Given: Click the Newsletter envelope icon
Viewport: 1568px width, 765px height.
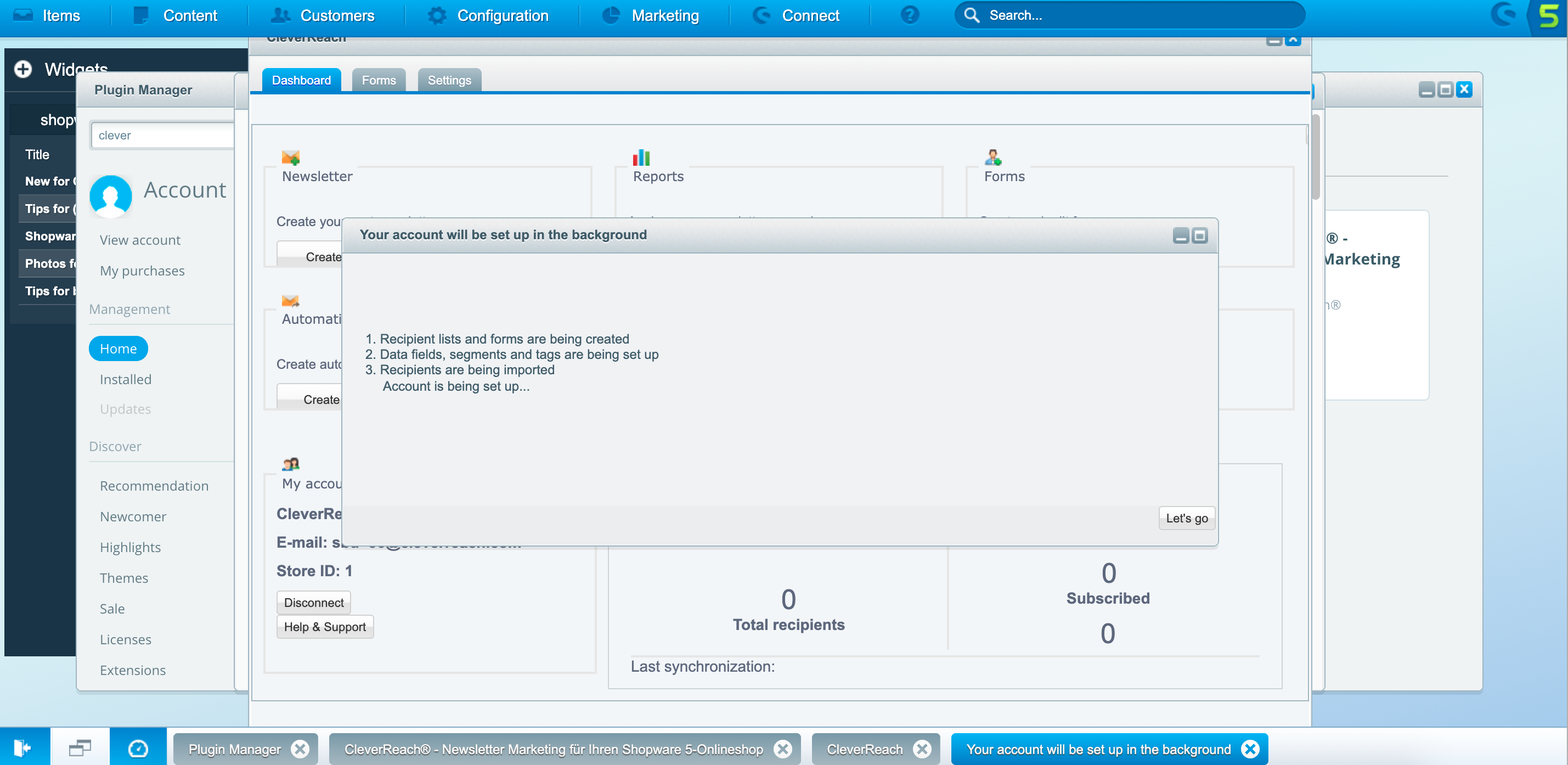Looking at the screenshot, I should [290, 157].
